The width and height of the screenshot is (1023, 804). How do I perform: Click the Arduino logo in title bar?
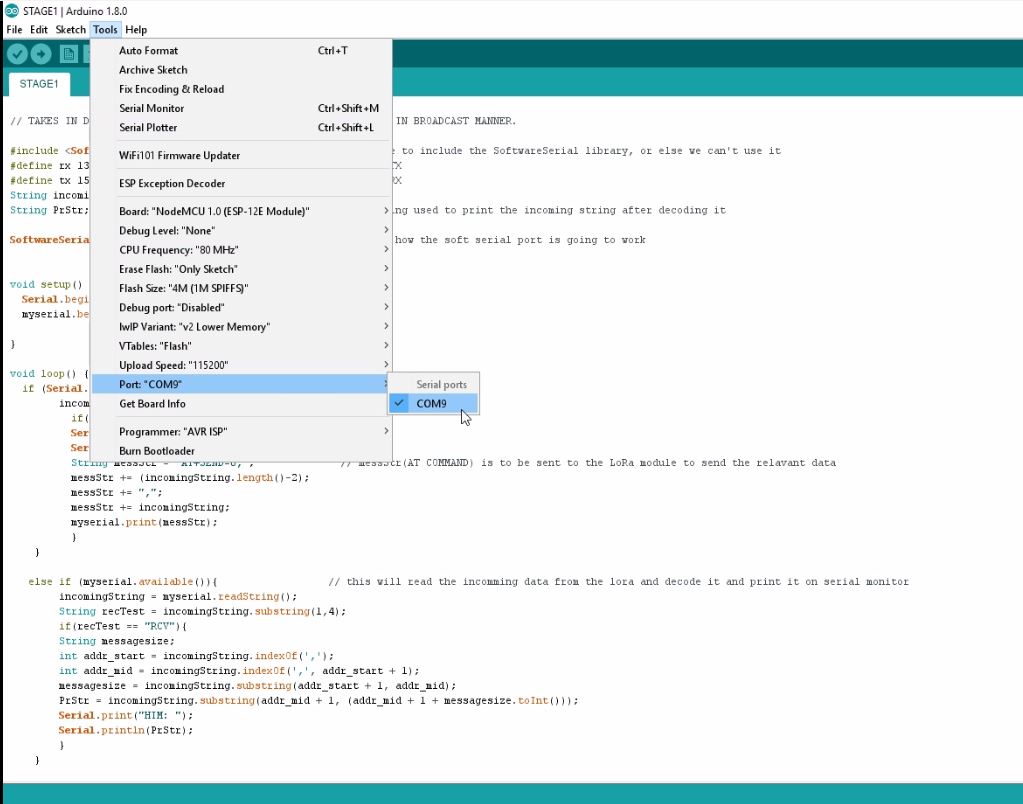11,10
